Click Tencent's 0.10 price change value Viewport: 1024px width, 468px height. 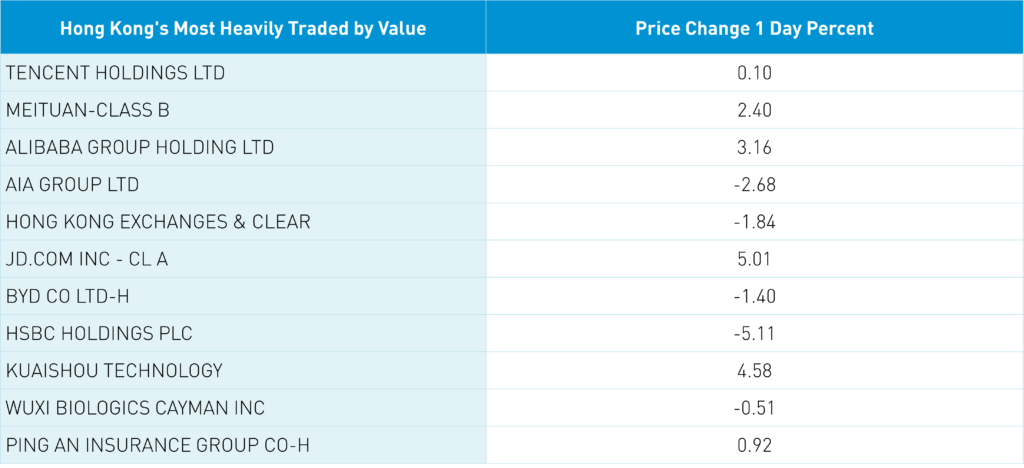pos(754,73)
